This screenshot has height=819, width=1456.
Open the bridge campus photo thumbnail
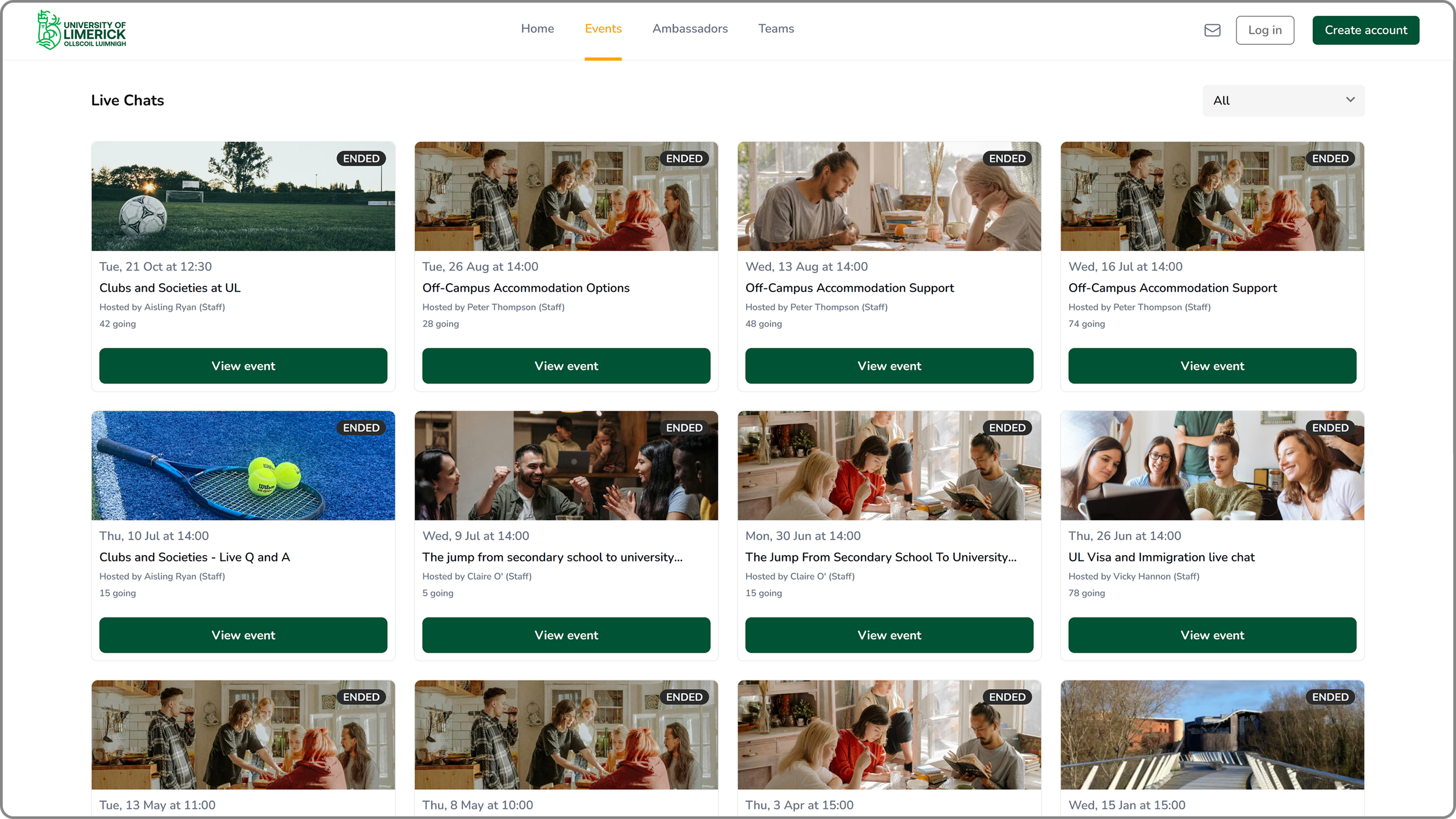(1211, 735)
